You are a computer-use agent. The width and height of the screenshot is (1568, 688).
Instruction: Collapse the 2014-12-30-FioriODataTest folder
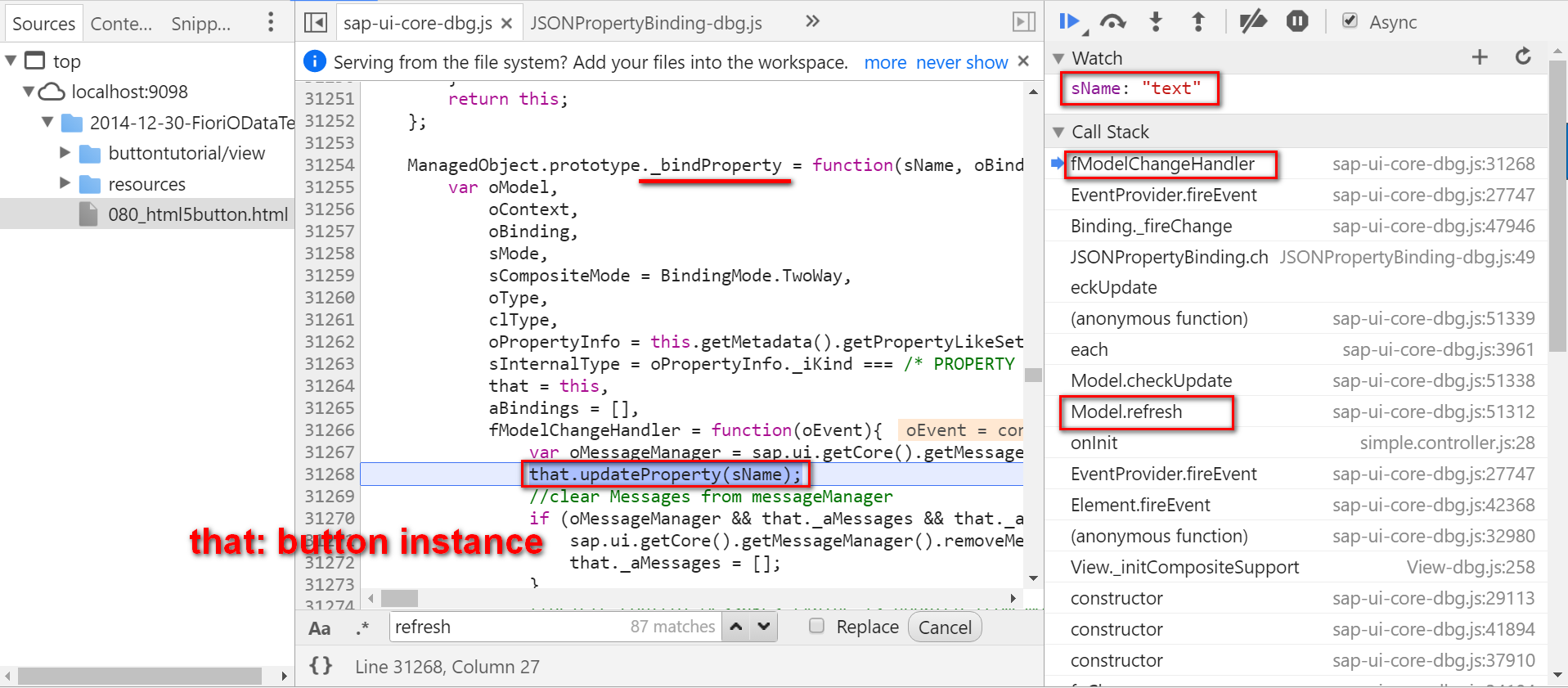(47, 122)
